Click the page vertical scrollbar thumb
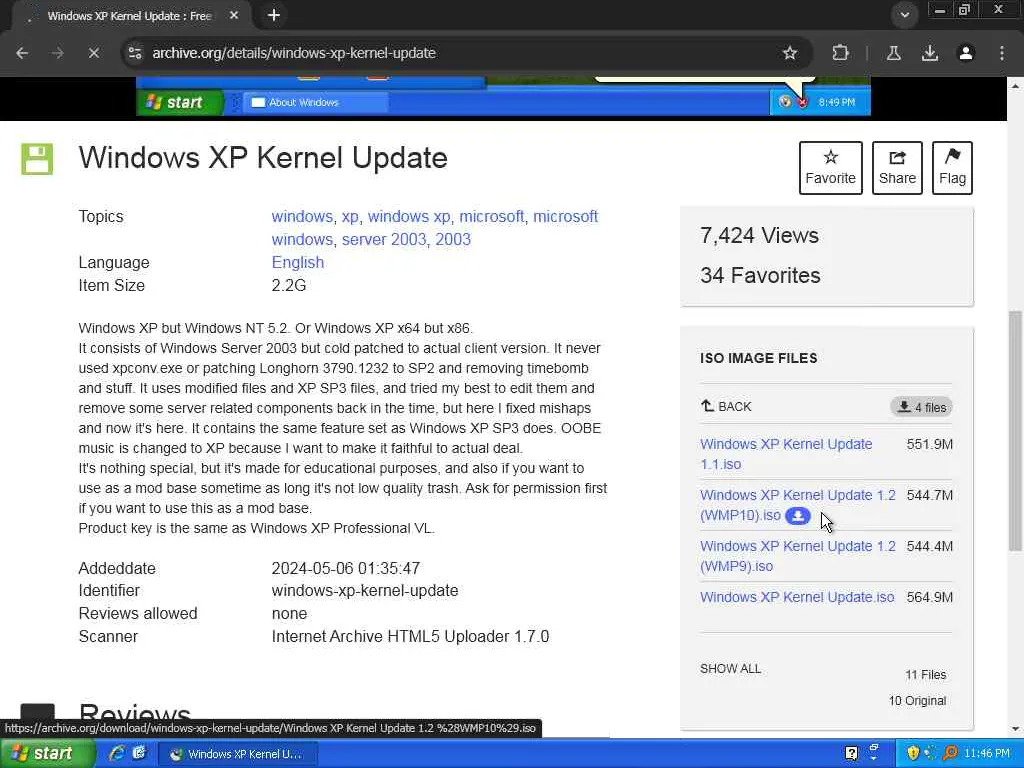Viewport: 1024px width, 768px height. click(x=1015, y=431)
